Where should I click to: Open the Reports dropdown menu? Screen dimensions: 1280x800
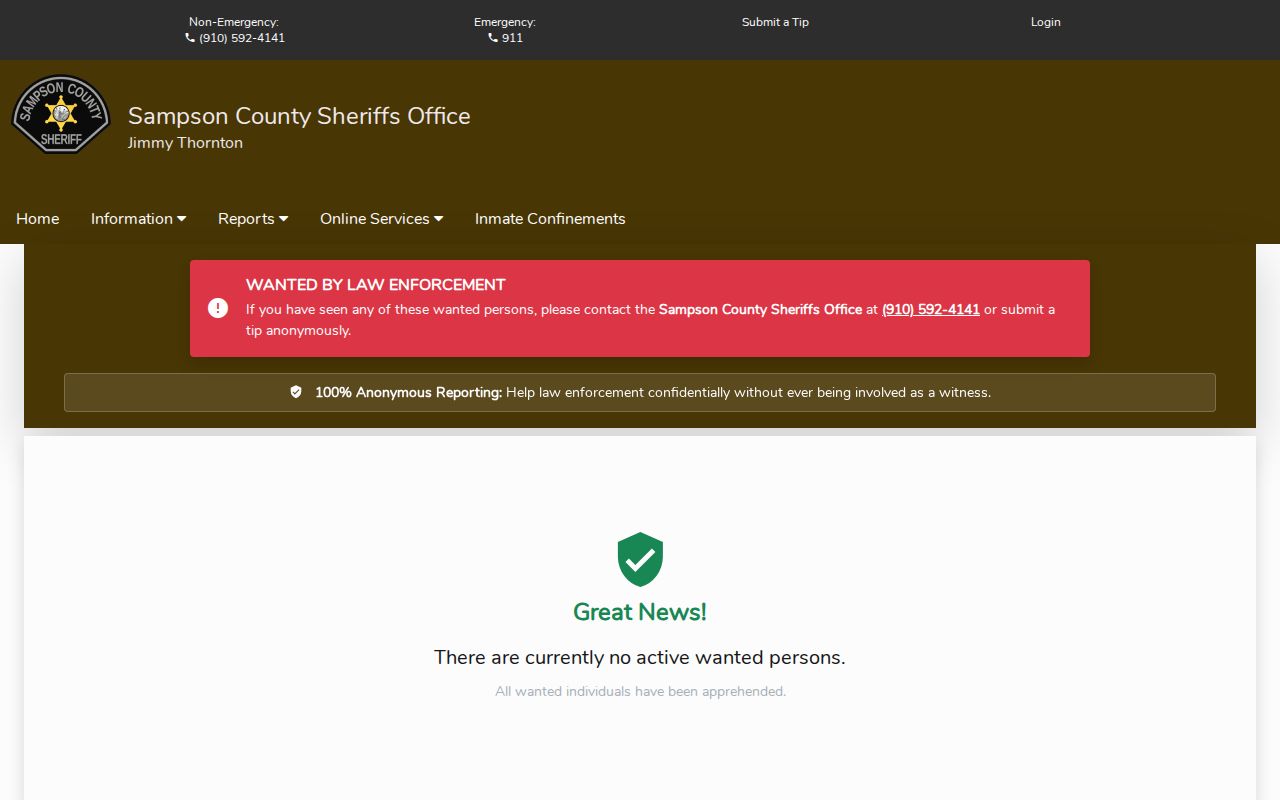click(253, 219)
